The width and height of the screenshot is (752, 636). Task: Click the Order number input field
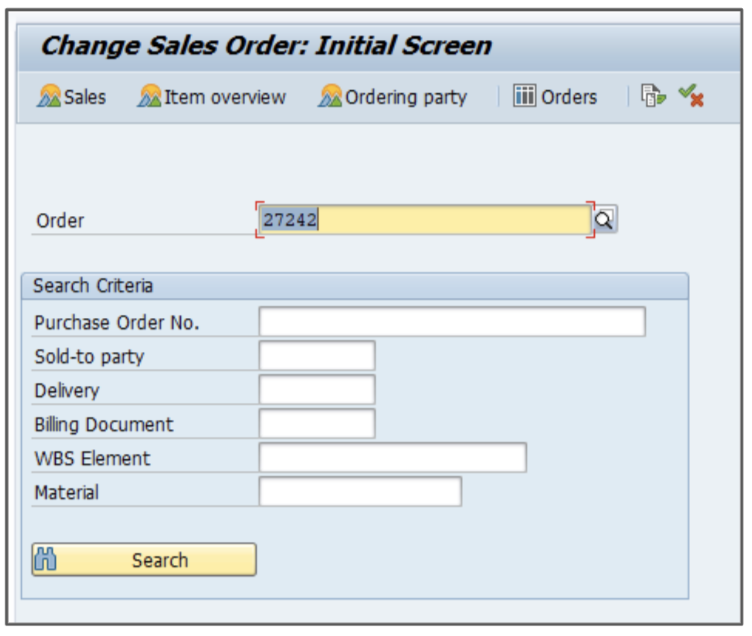coord(425,220)
